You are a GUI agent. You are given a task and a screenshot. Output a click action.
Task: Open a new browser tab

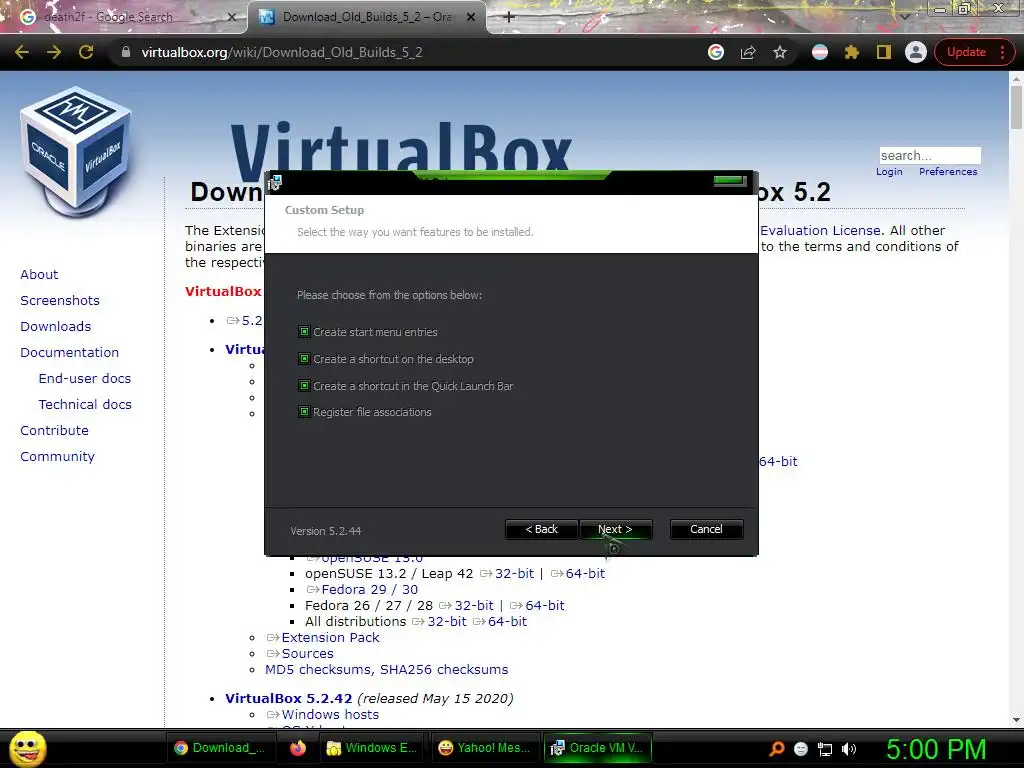pos(509,17)
